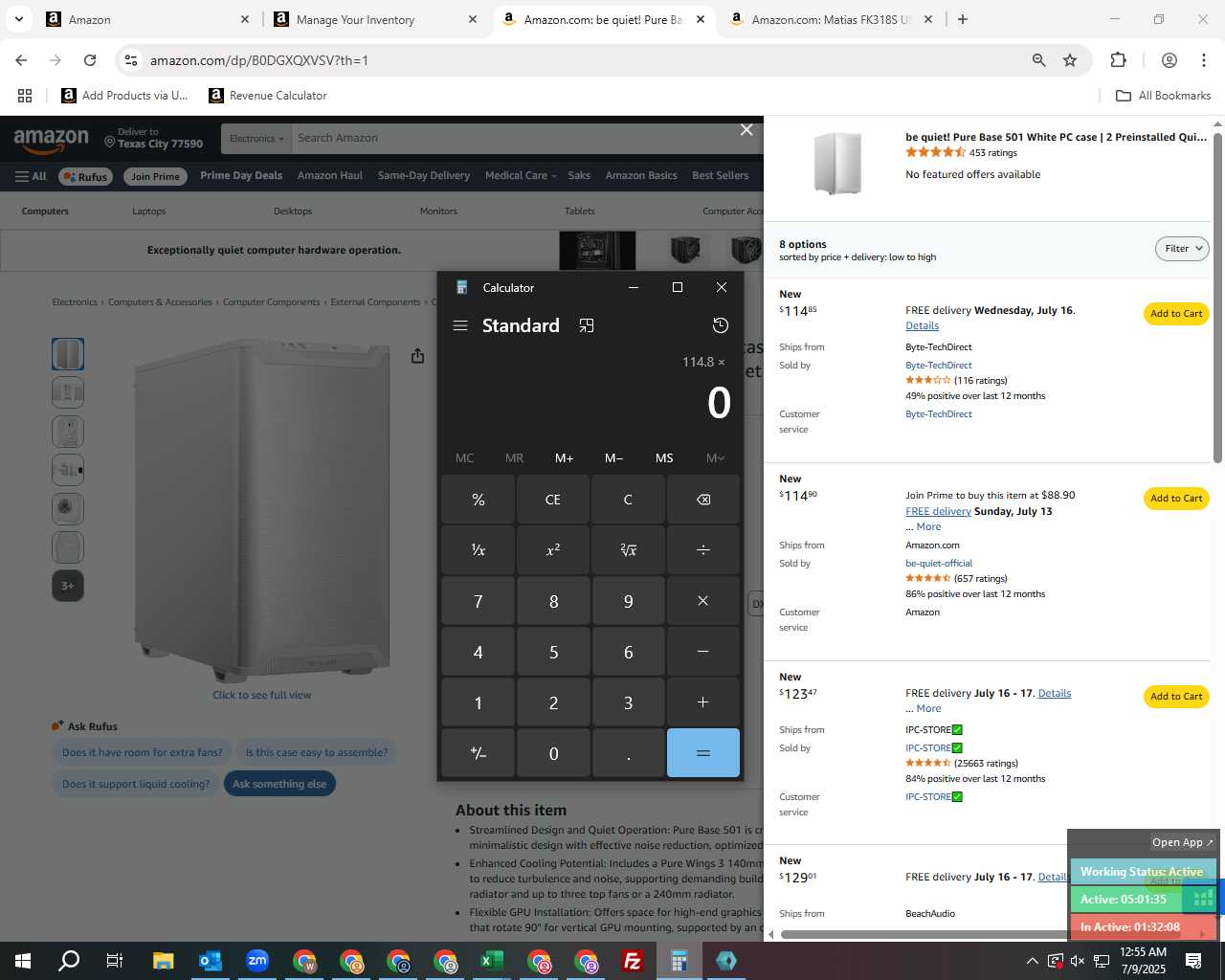Open Chrome profile icon
This screenshot has width=1225, height=980.
point(1169,60)
